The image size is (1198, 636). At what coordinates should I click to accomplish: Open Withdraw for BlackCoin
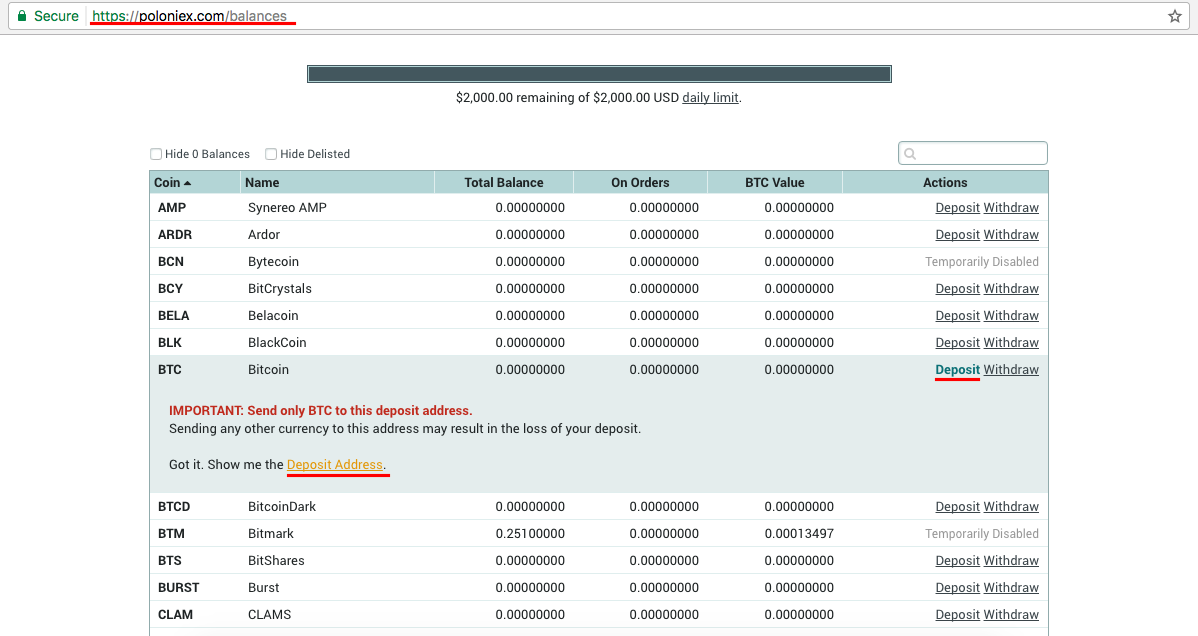[x=1011, y=342]
